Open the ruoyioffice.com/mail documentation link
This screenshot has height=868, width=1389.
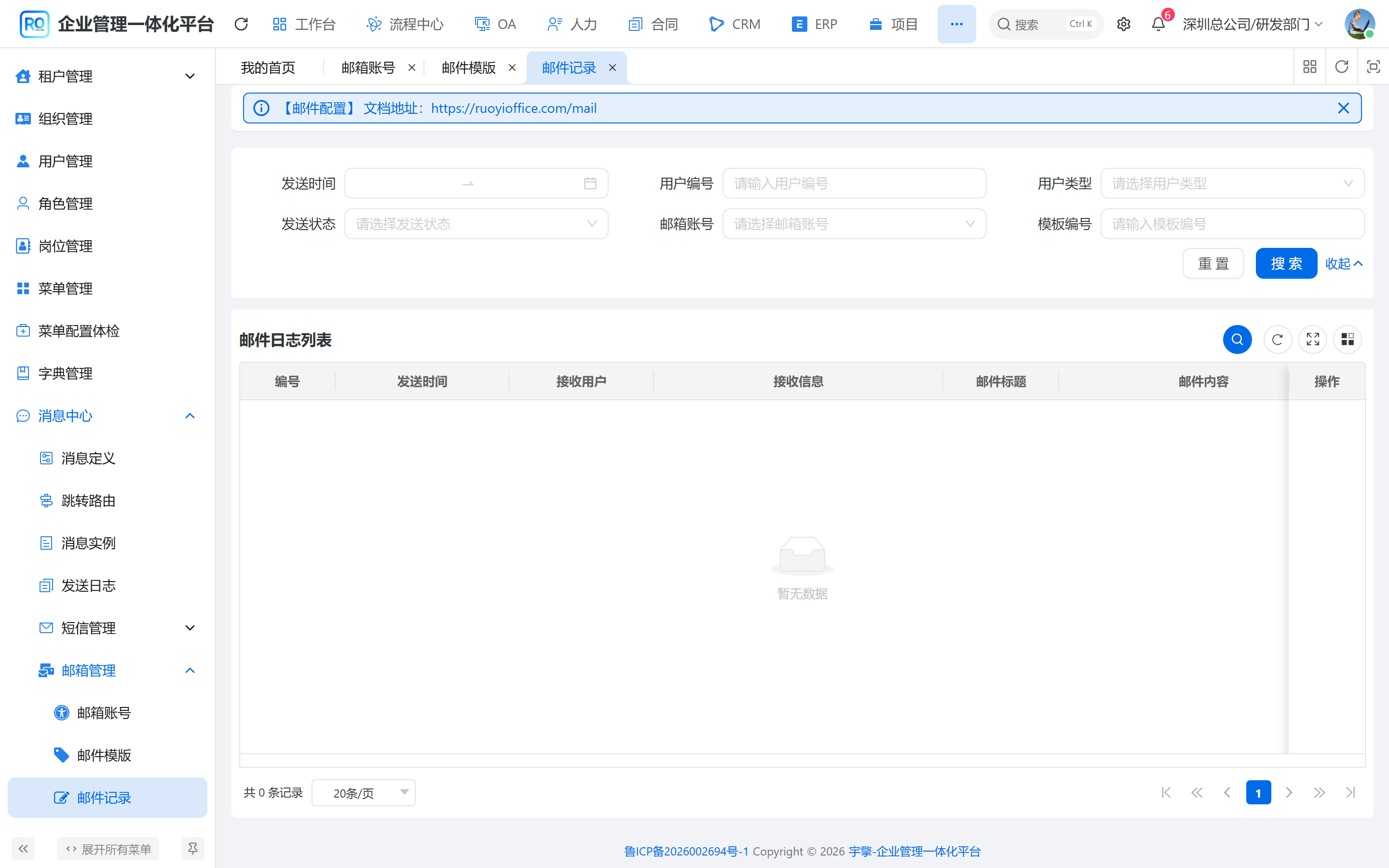point(514,108)
